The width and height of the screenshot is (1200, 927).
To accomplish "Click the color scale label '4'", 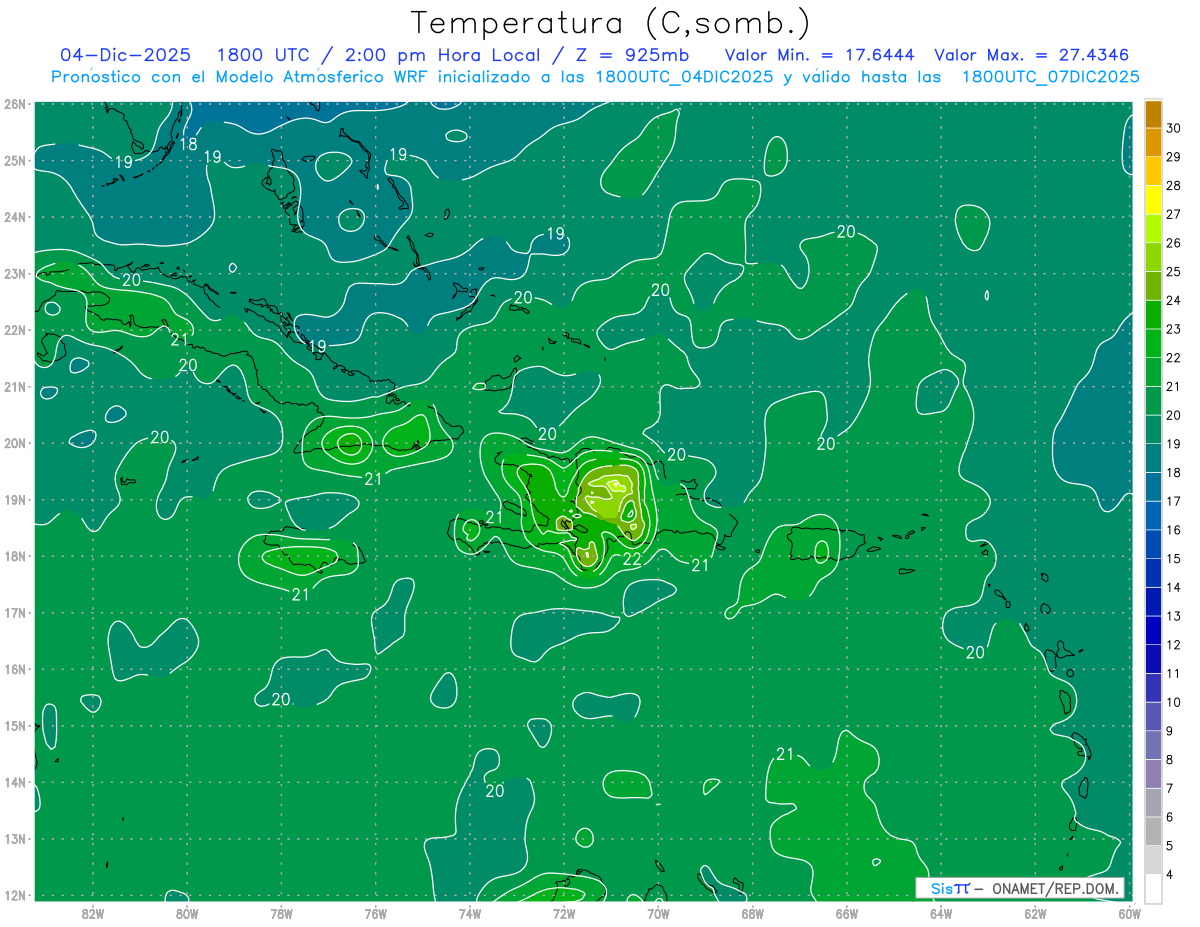I will pyautogui.click(x=1170, y=874).
